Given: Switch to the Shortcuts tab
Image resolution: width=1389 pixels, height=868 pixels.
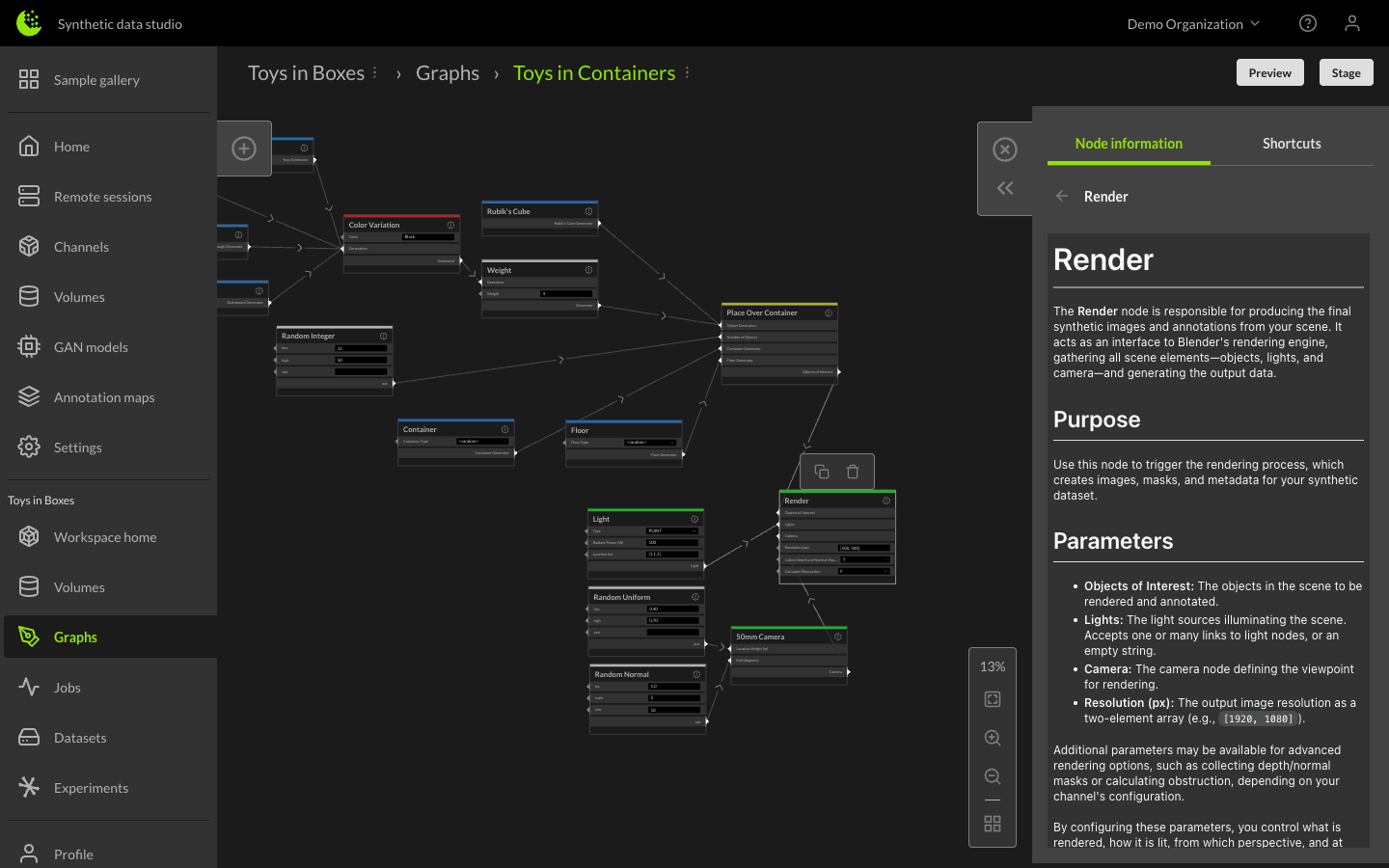Looking at the screenshot, I should 1292,143.
